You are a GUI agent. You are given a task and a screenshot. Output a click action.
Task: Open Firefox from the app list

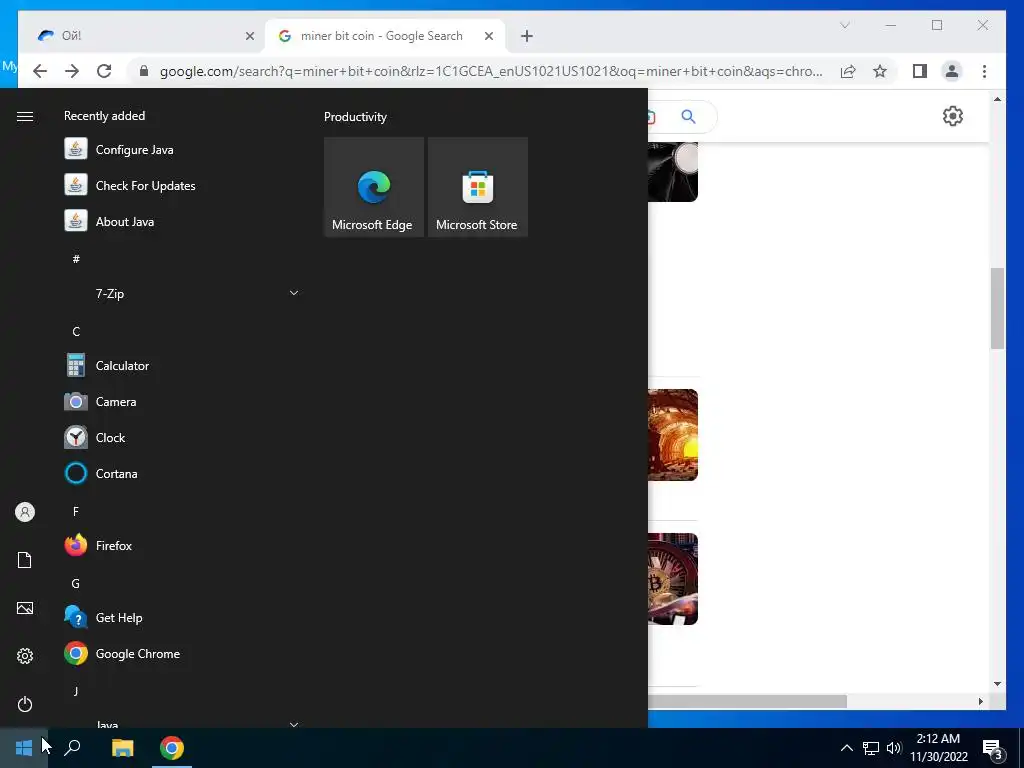click(x=183, y=545)
